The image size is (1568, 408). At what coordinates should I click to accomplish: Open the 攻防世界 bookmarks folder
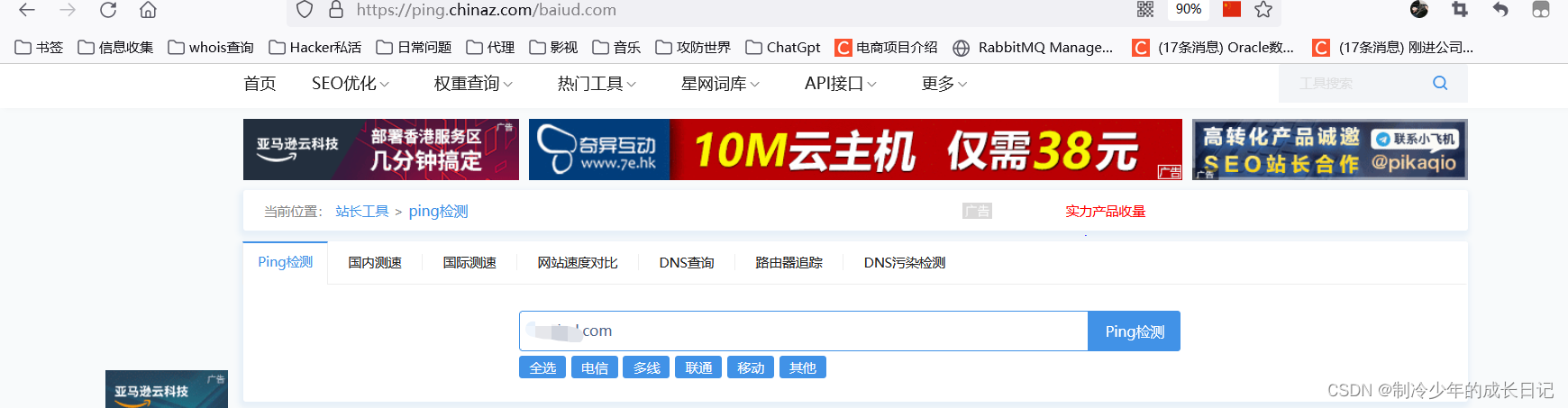693,48
